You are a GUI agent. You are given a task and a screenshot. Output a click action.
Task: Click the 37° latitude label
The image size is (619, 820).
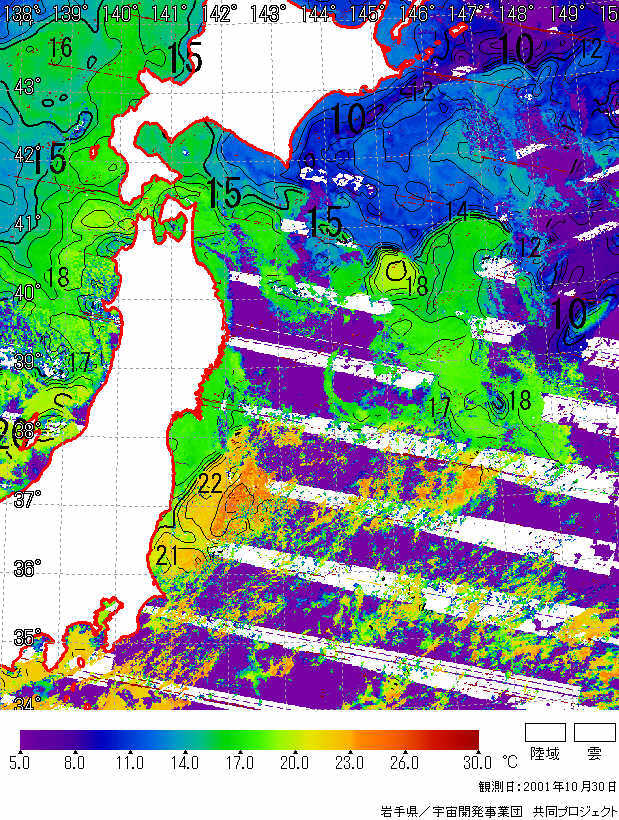(28, 499)
